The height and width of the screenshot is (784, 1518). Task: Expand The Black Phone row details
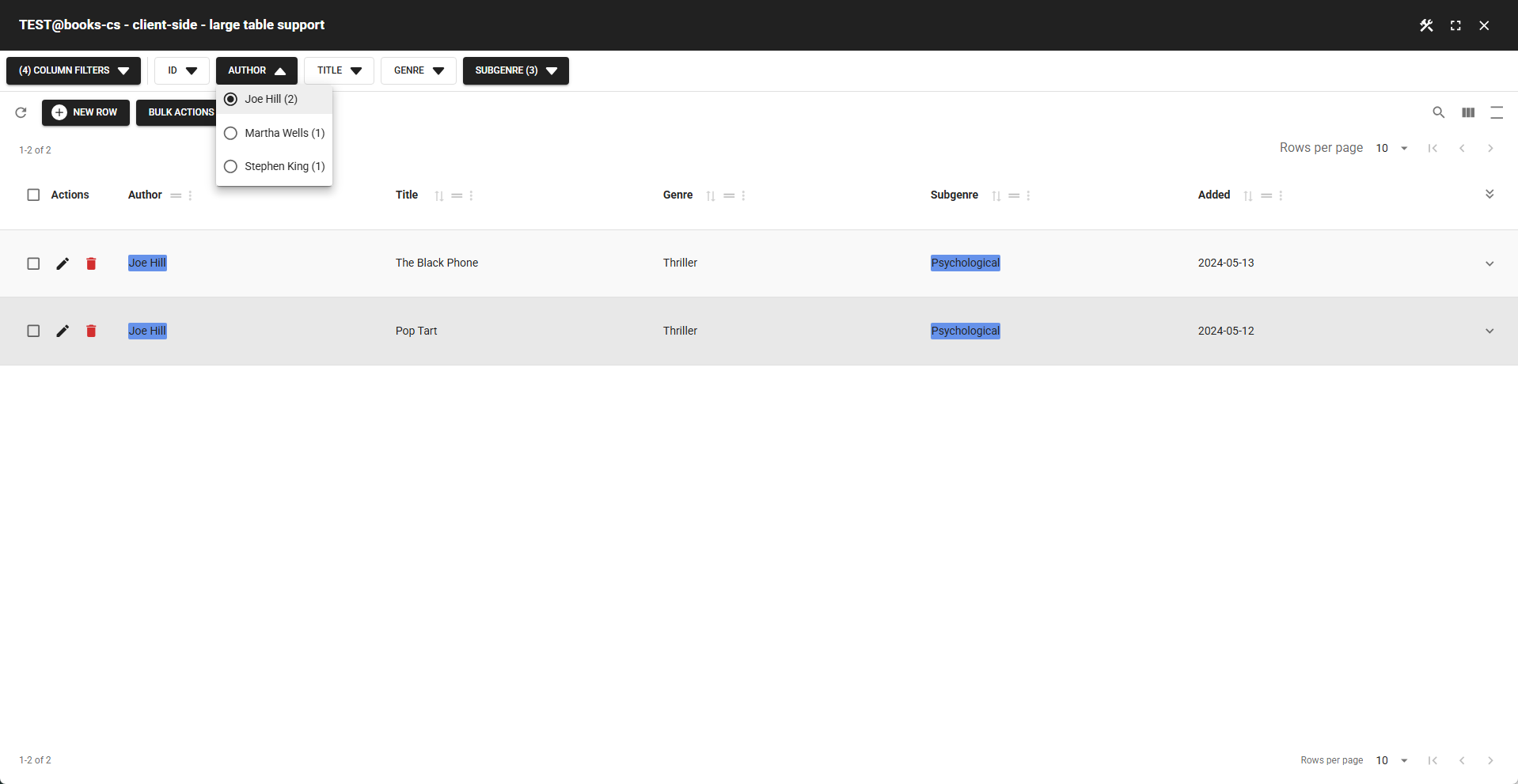click(x=1490, y=263)
